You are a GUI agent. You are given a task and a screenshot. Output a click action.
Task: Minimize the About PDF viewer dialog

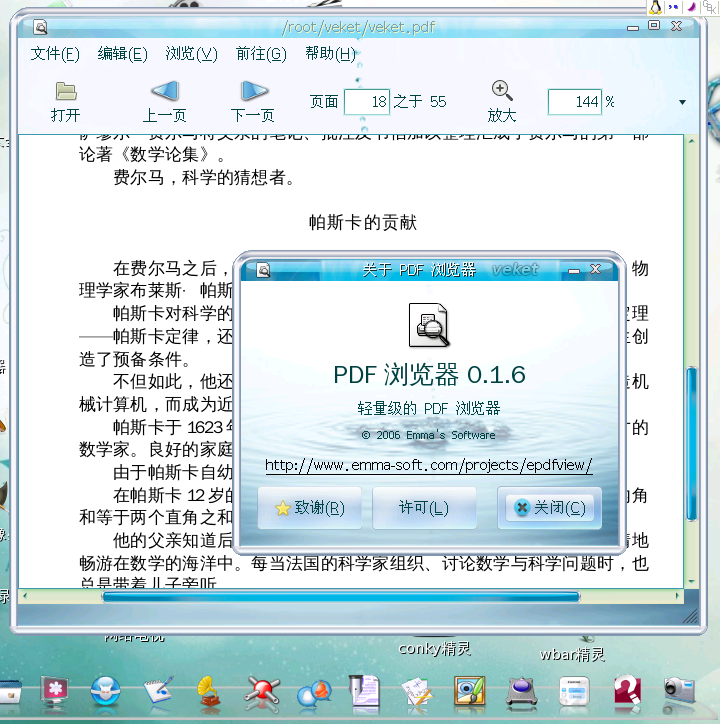[574, 271]
